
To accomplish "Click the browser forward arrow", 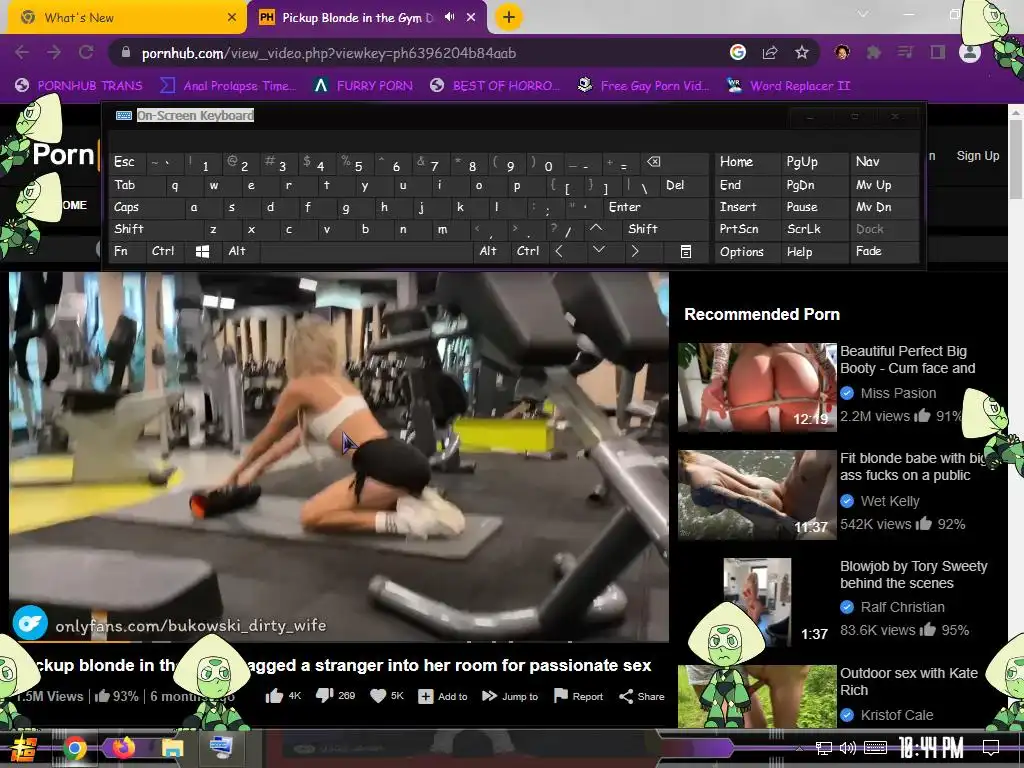I will click(54, 53).
